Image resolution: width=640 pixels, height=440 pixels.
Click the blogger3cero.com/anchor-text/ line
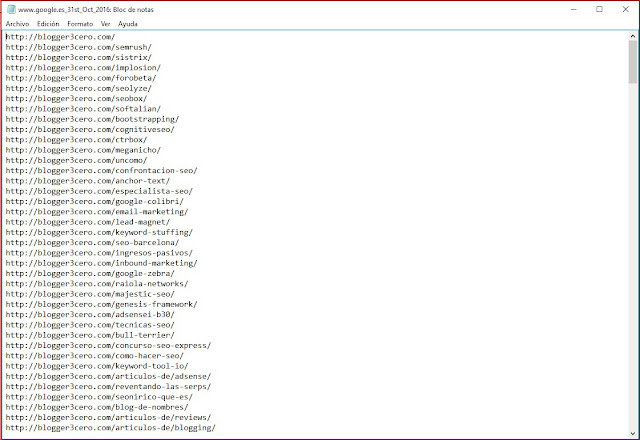pos(88,181)
